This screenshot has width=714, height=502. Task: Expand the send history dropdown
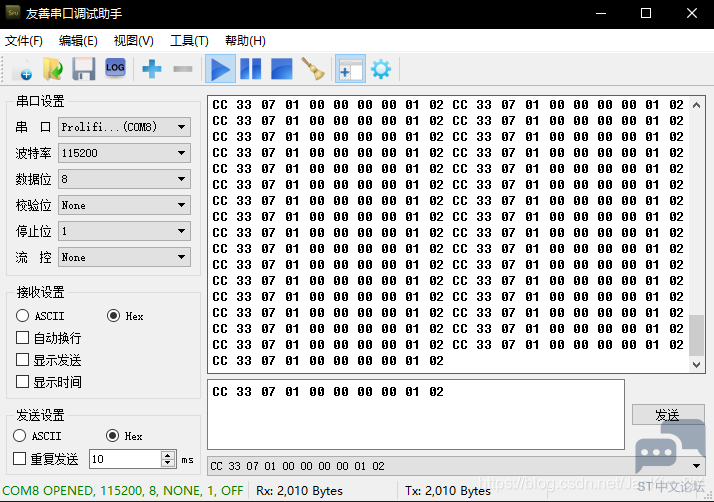coord(696,466)
